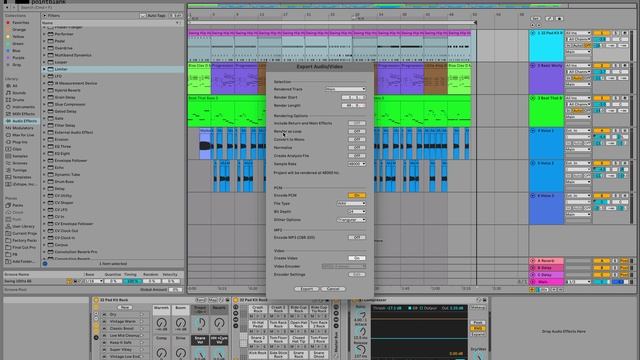The image size is (640, 360).
Task: Click the Render Length field
Action: (353, 106)
